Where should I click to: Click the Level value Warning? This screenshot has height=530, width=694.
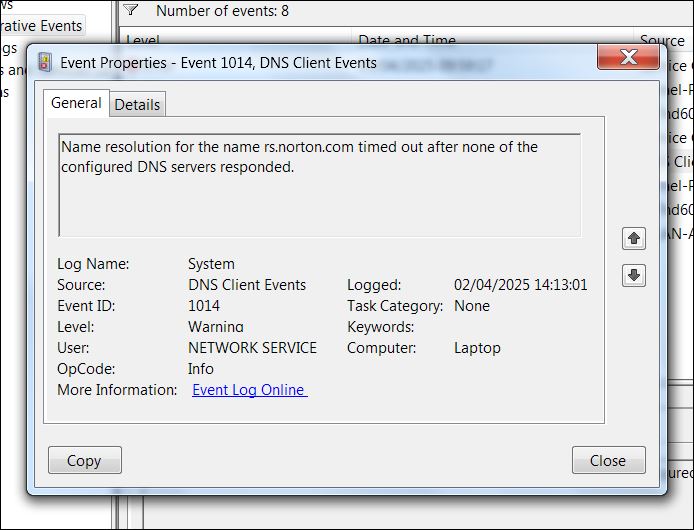pyautogui.click(x=216, y=327)
